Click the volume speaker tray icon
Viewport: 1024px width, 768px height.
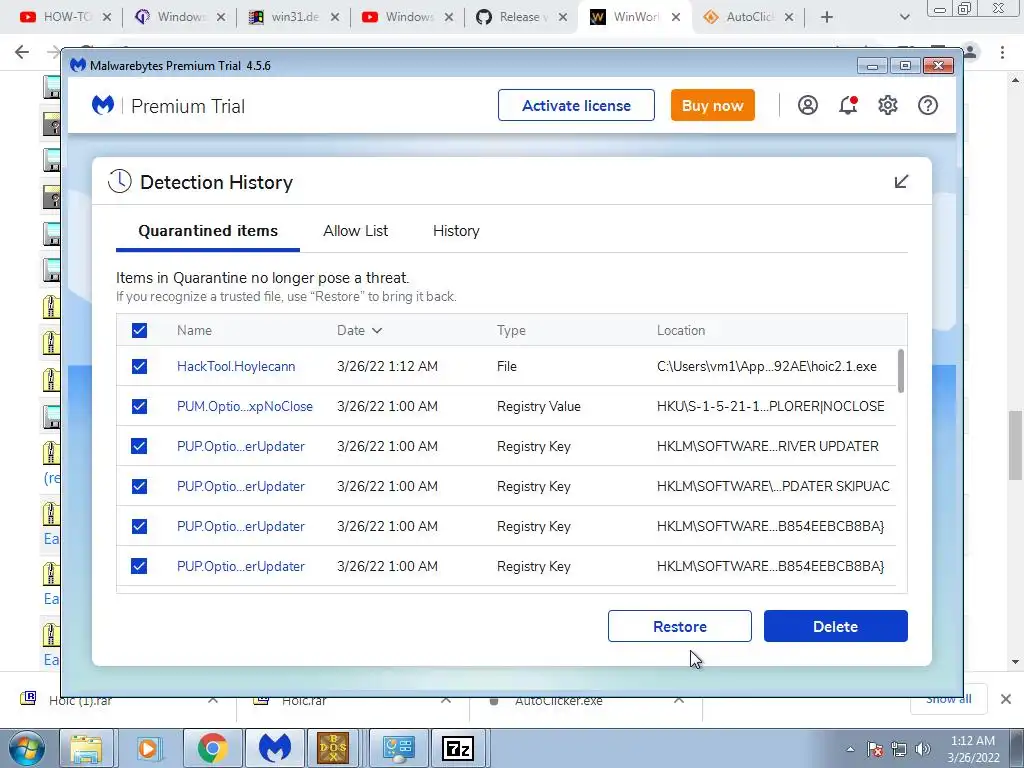tap(923, 749)
